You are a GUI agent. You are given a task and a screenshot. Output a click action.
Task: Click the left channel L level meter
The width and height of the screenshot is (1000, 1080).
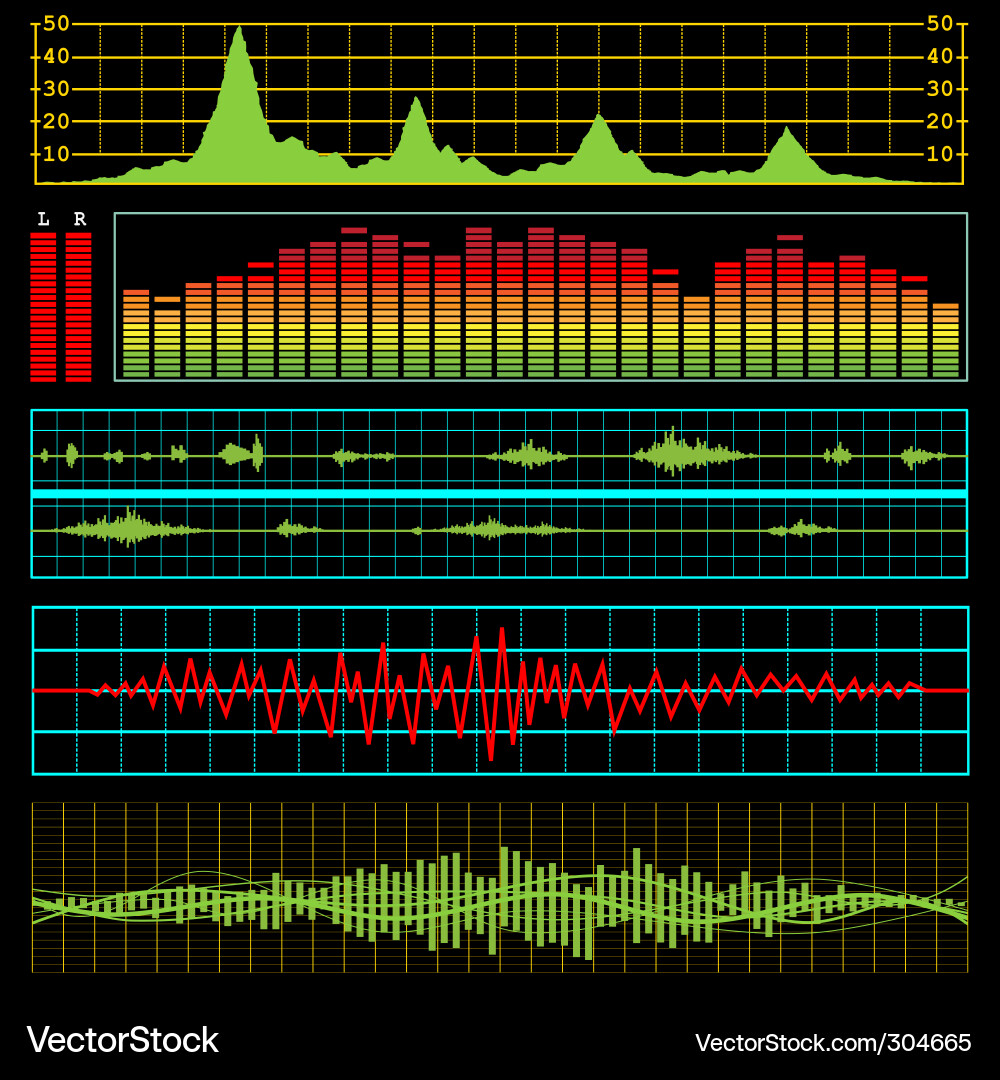[43, 306]
